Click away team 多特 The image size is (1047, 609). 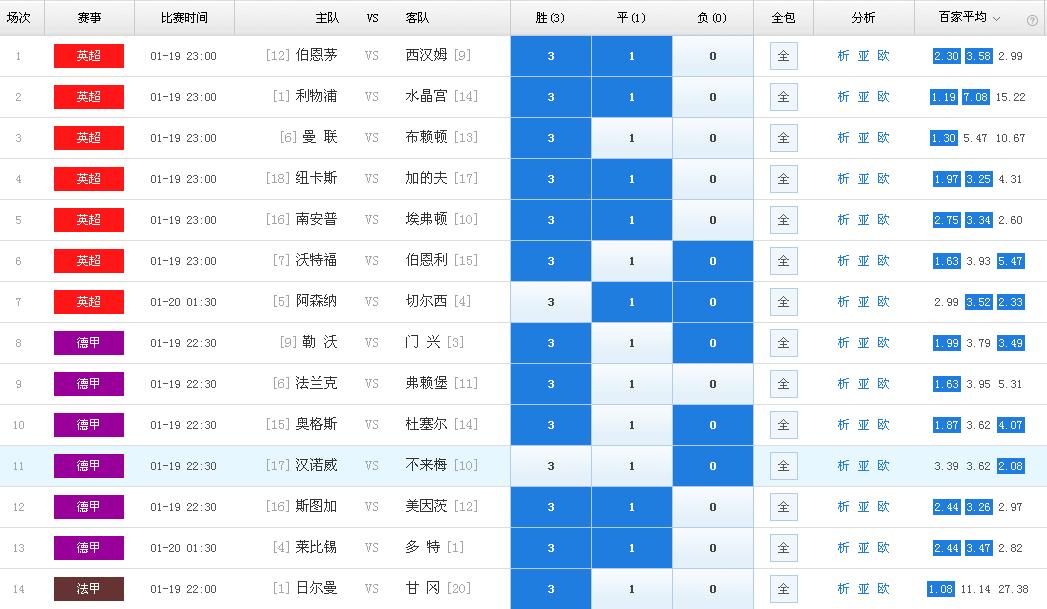423,548
